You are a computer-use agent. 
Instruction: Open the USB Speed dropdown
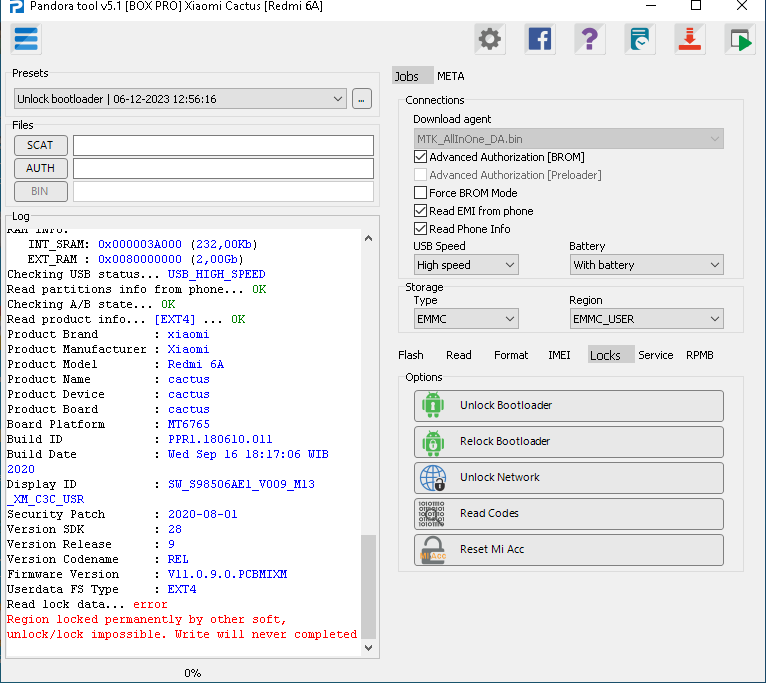click(x=466, y=265)
